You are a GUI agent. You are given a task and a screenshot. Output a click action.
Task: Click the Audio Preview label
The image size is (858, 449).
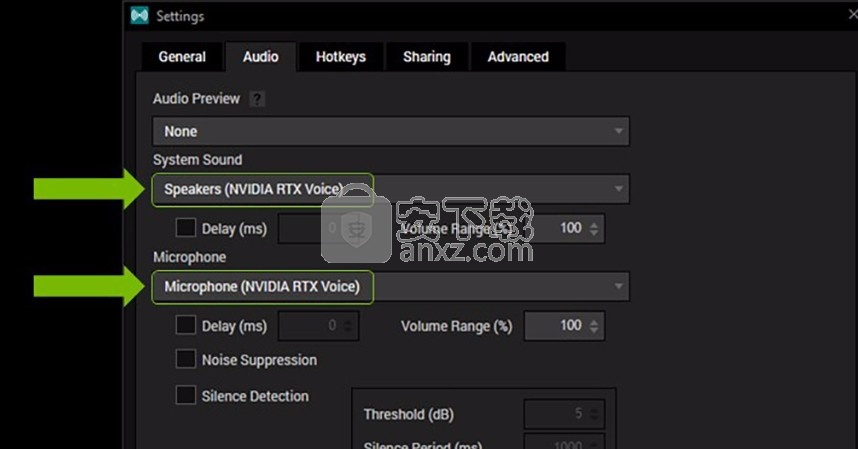click(x=196, y=99)
